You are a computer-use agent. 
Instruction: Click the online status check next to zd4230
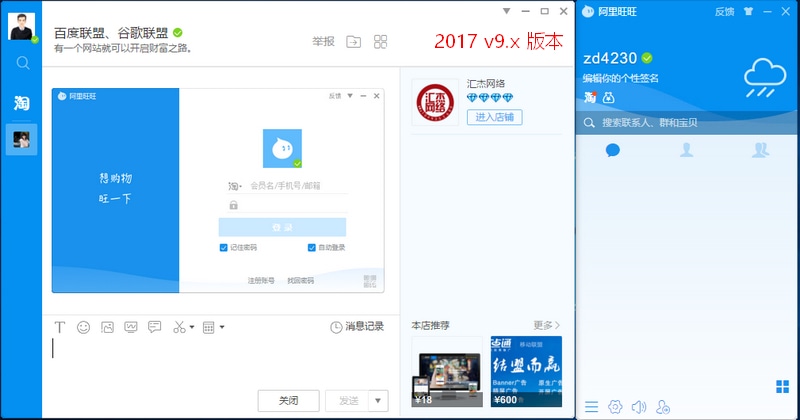(647, 58)
